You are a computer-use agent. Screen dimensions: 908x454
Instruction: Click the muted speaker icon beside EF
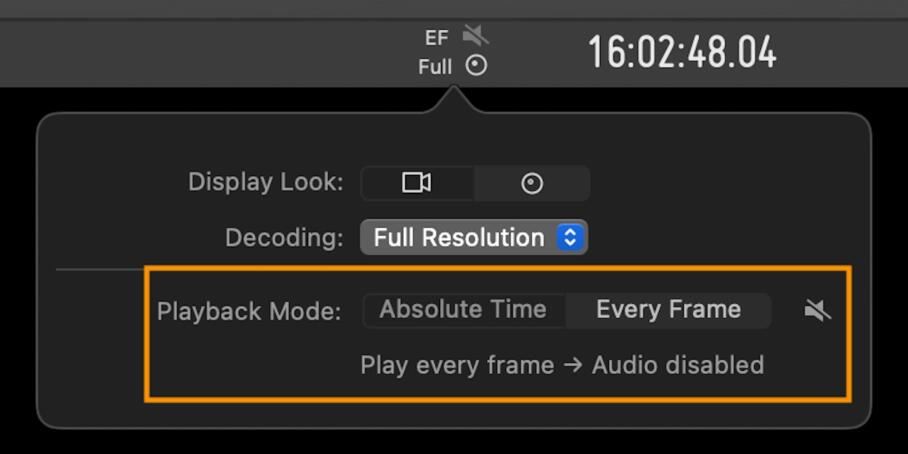[475, 36]
